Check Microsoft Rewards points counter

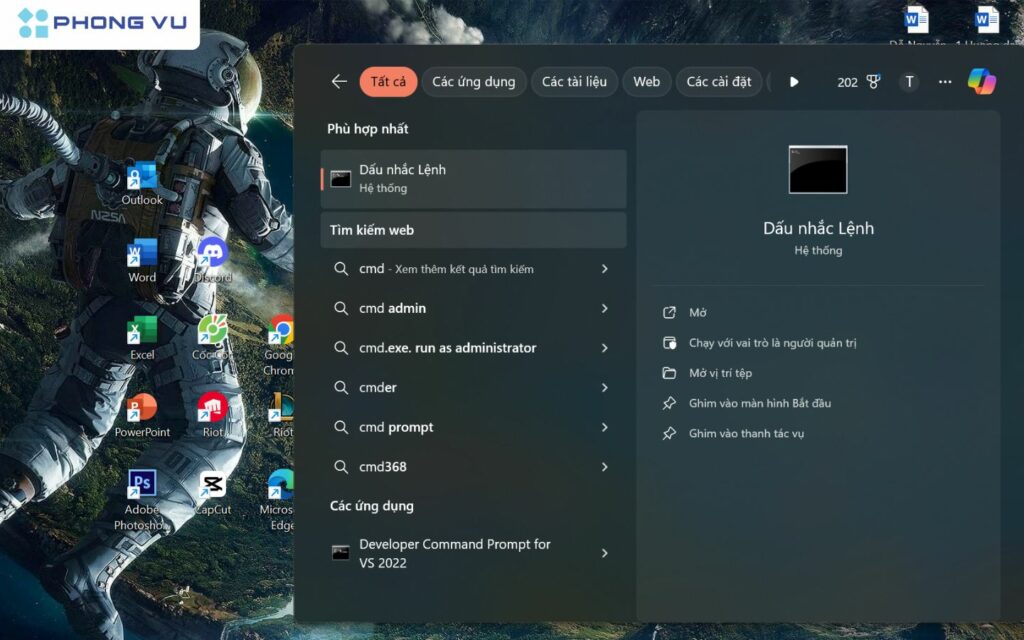click(x=858, y=81)
